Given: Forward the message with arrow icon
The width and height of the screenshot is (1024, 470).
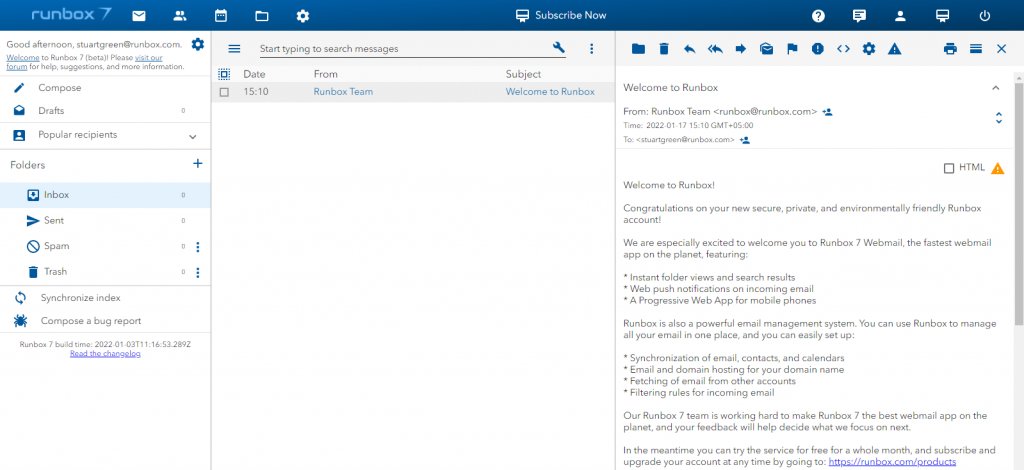Looking at the screenshot, I should tap(741, 48).
